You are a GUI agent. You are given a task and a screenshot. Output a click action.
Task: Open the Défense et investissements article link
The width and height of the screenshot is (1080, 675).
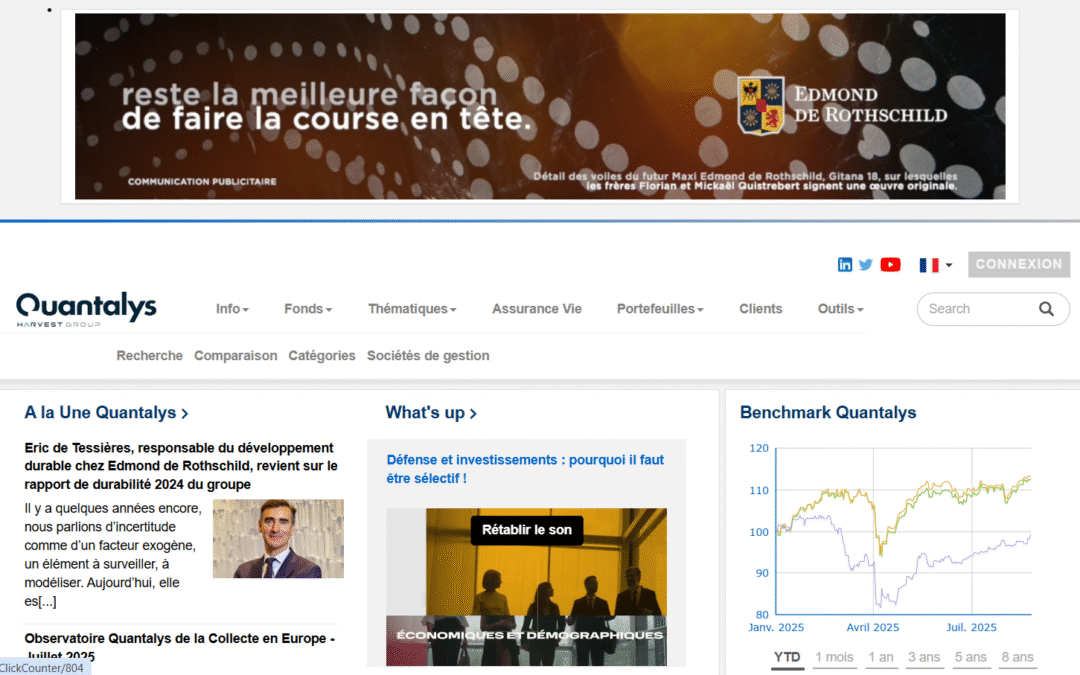[x=525, y=469]
